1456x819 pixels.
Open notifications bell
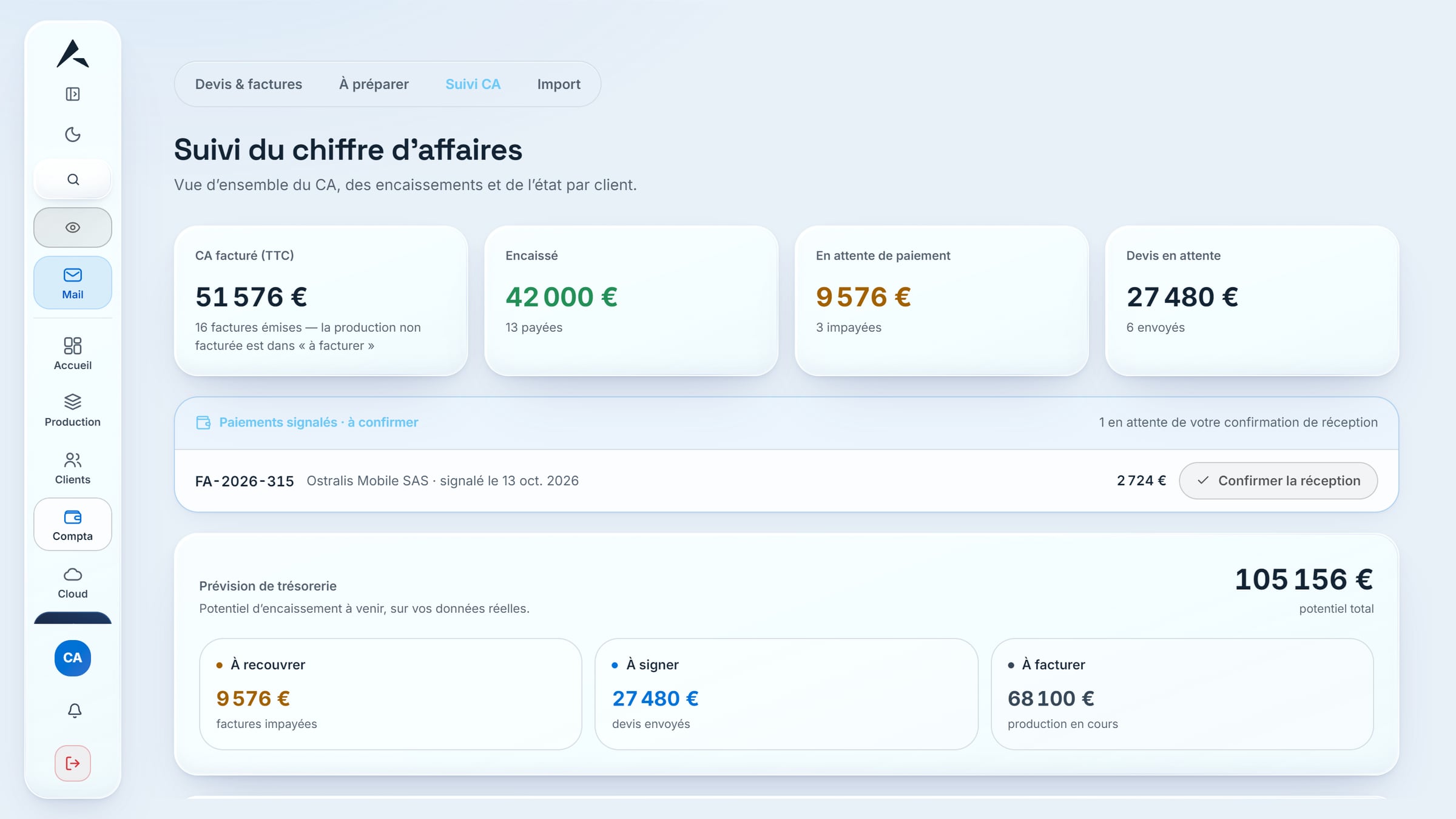74,710
